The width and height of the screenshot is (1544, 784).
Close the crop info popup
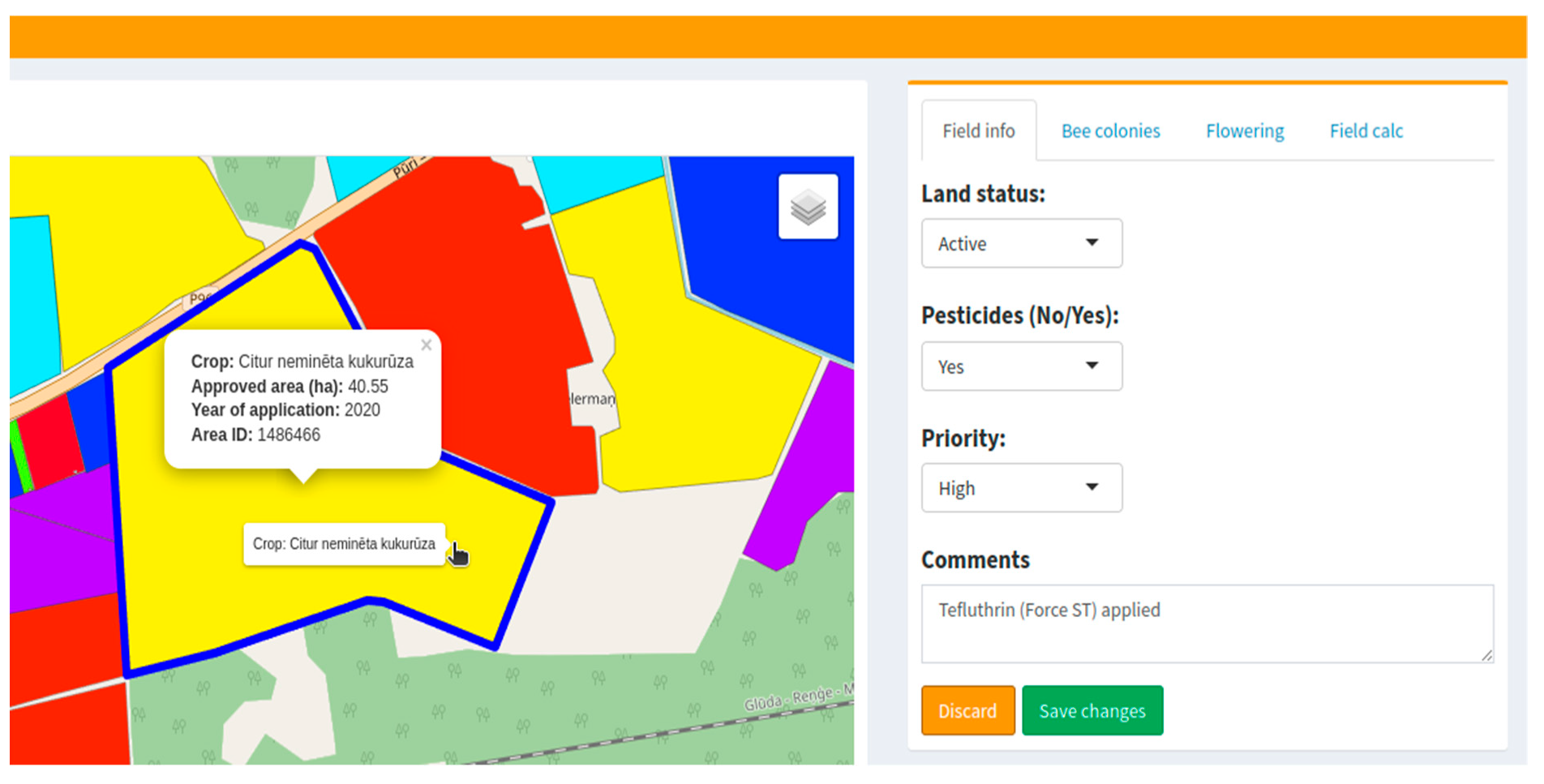pos(427,345)
